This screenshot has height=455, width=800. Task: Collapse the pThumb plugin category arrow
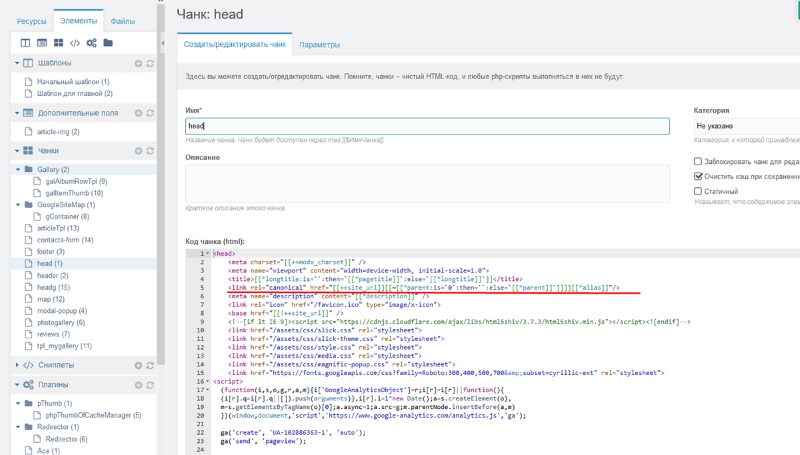click(x=18, y=403)
